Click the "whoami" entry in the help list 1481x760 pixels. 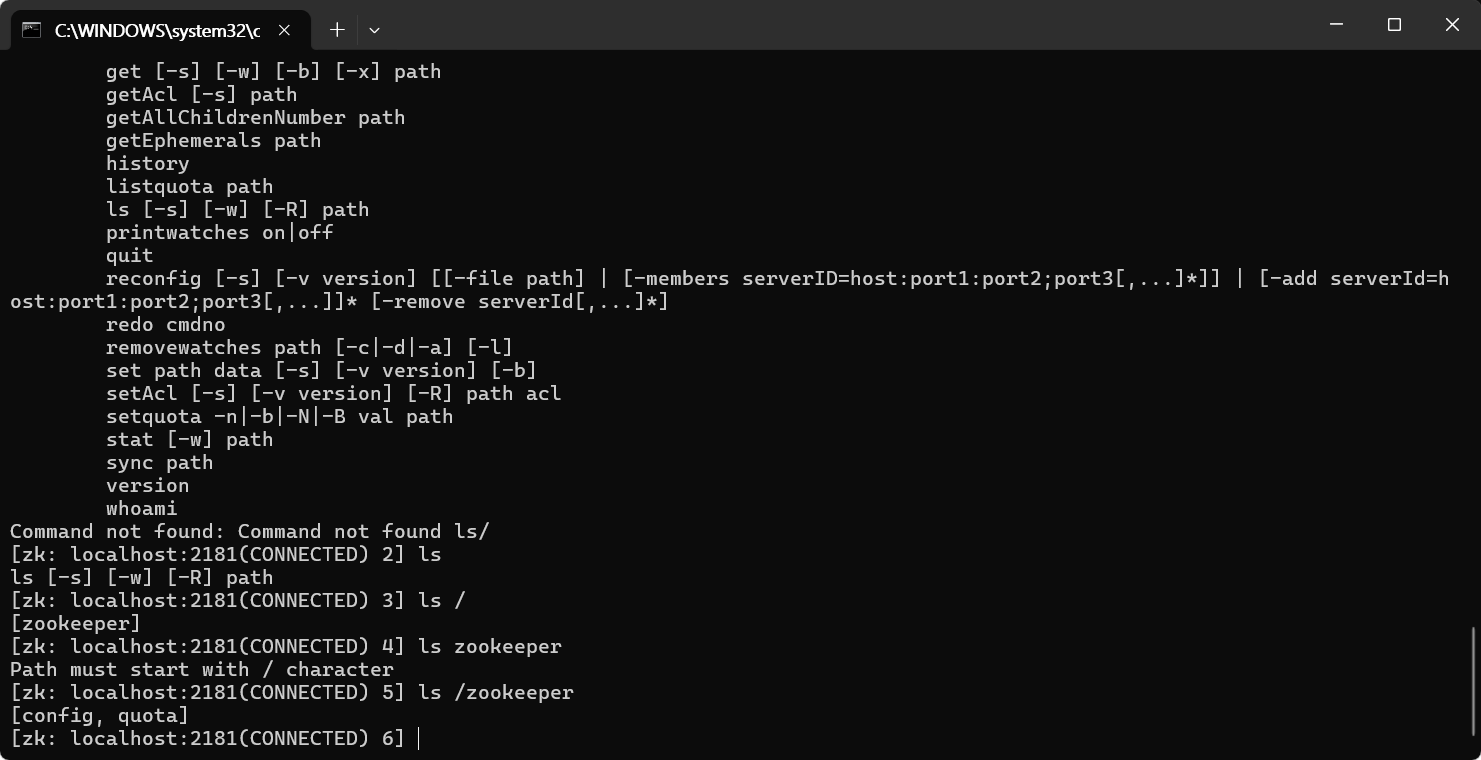coord(141,509)
